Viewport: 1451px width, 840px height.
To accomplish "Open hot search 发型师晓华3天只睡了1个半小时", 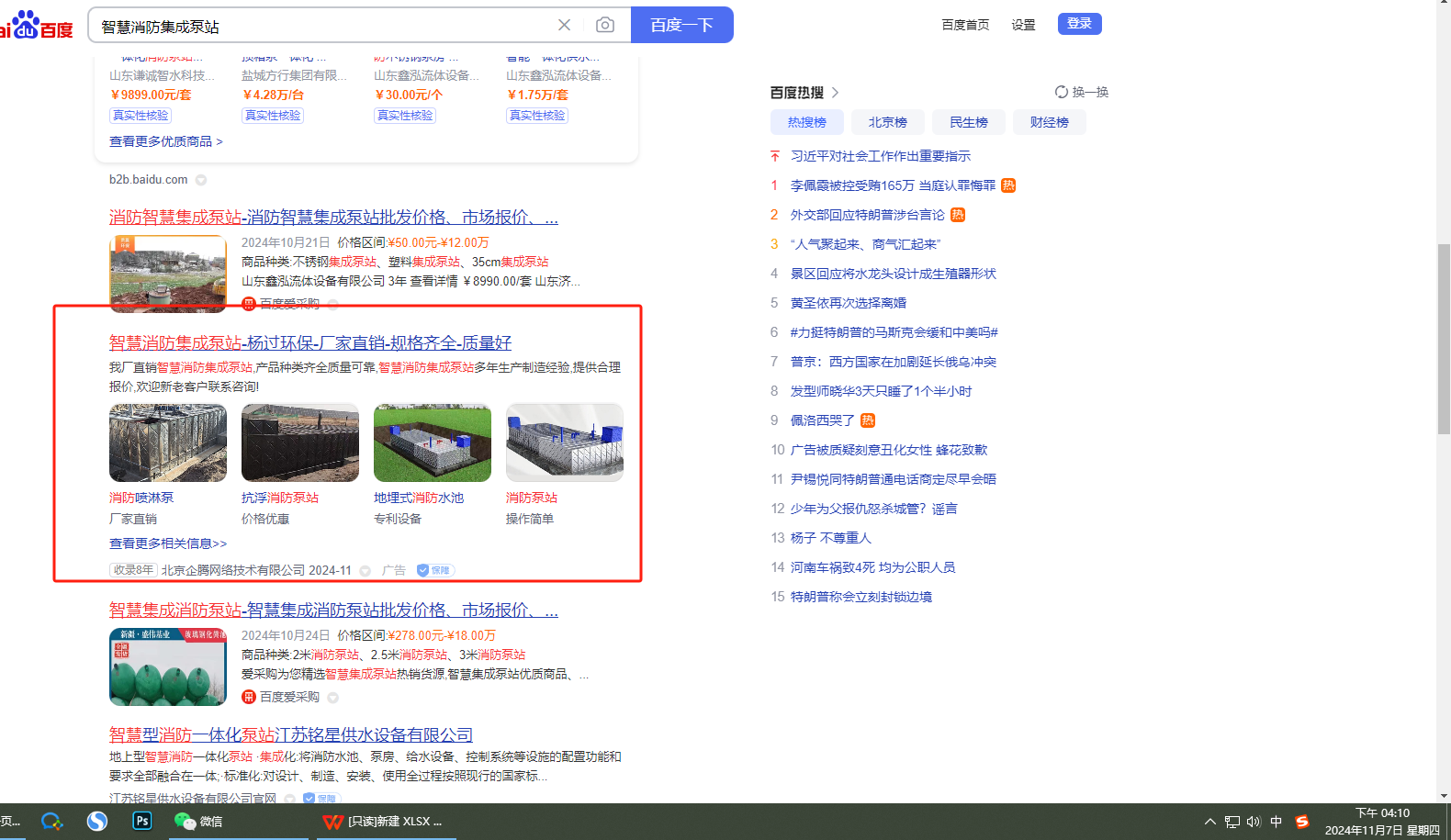I will pos(881,391).
